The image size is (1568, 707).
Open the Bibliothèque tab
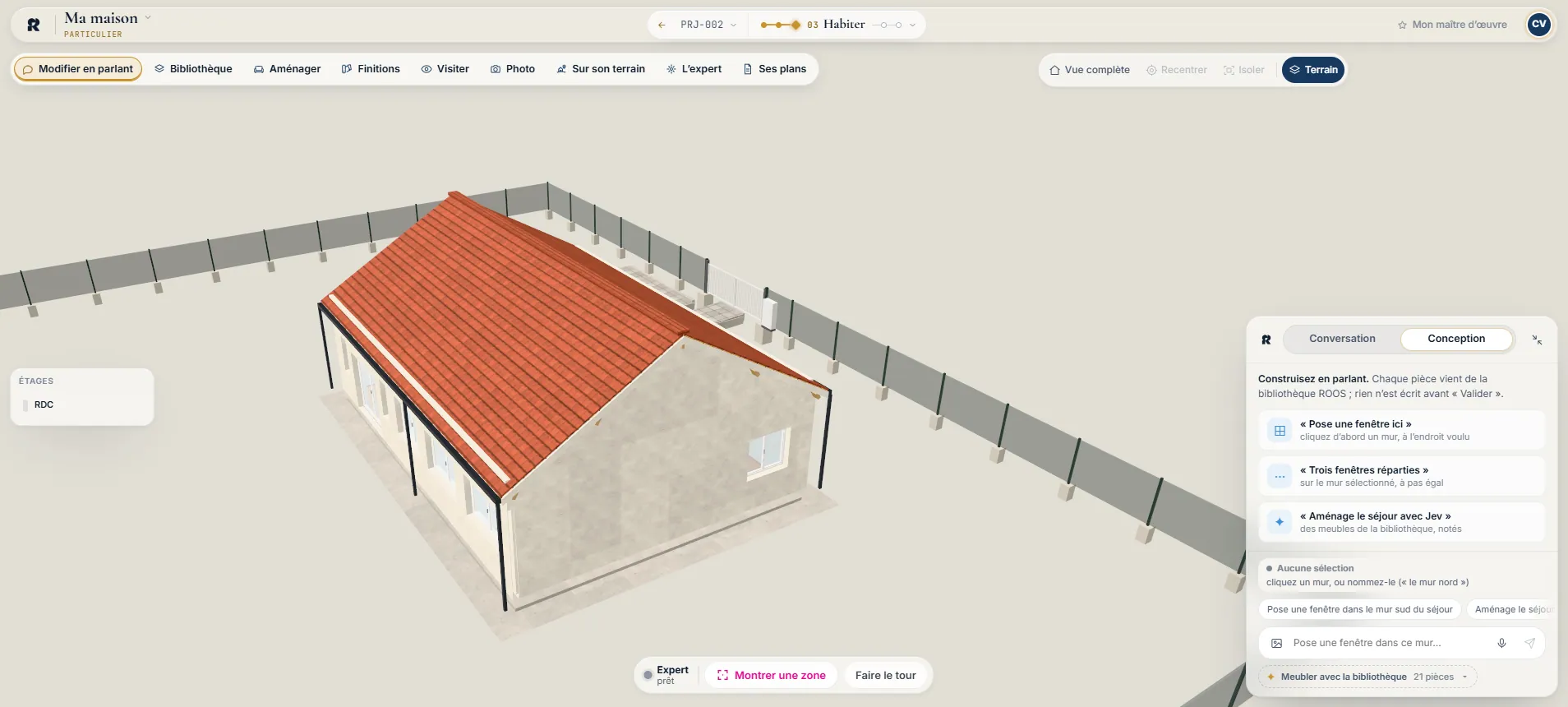click(x=193, y=69)
